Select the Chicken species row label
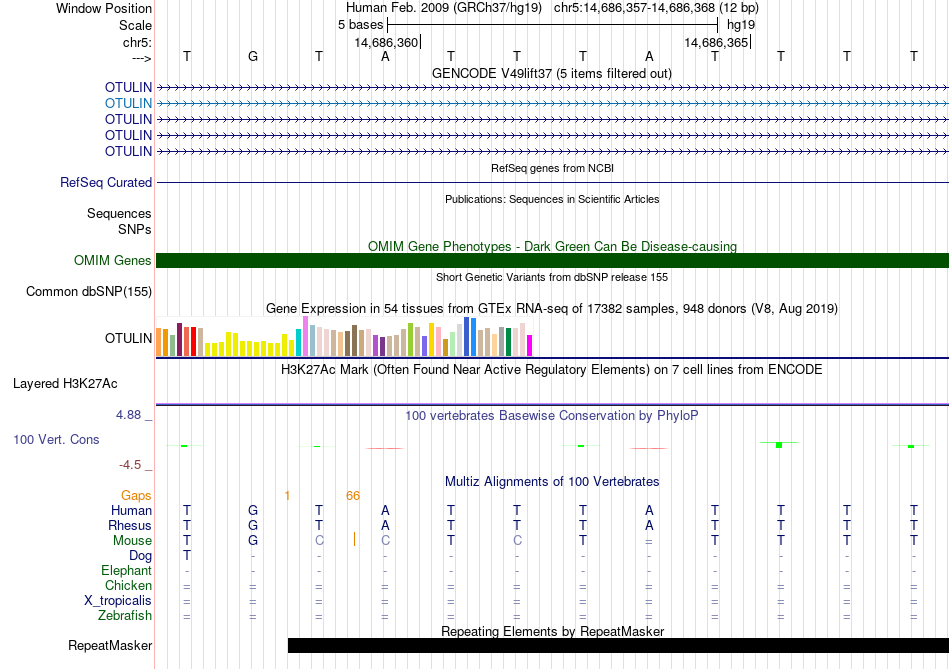 pyautogui.click(x=128, y=585)
